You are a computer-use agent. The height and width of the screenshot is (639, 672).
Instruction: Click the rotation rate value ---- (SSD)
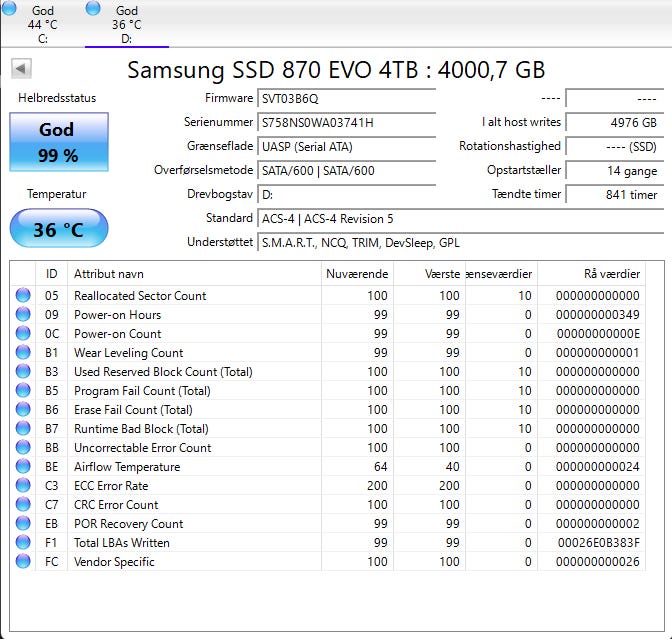[x=615, y=147]
